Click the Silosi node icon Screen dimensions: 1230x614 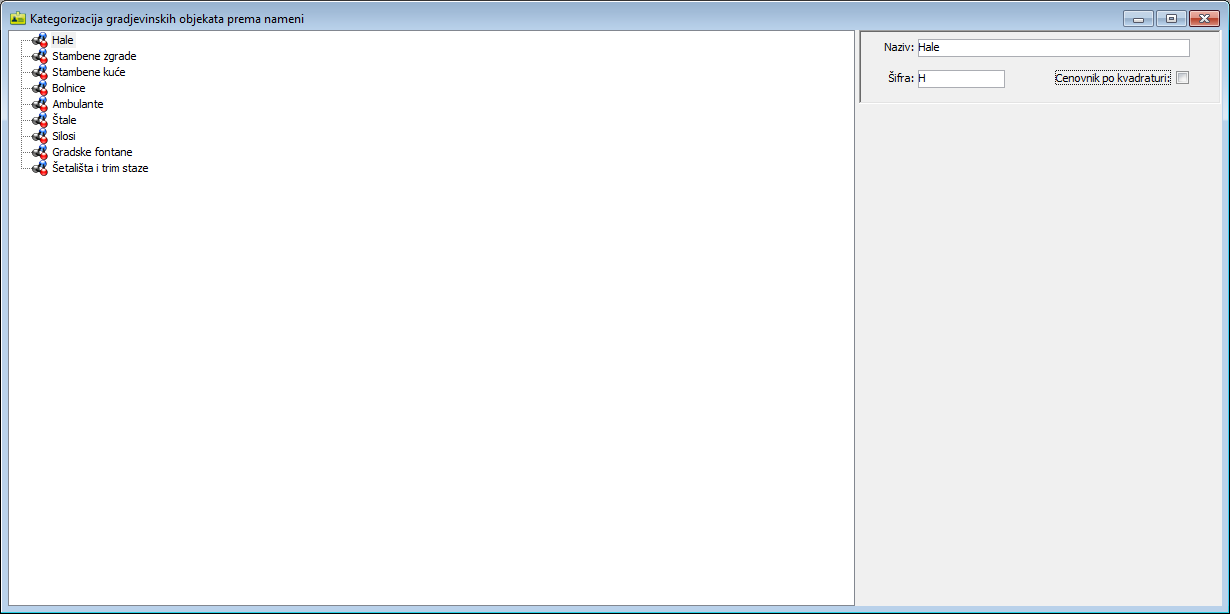point(40,136)
